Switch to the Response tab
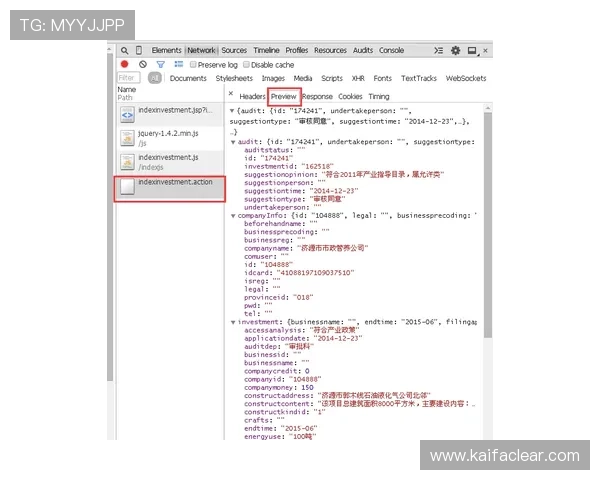Image resolution: width=600 pixels, height=480 pixels. pyautogui.click(x=317, y=96)
